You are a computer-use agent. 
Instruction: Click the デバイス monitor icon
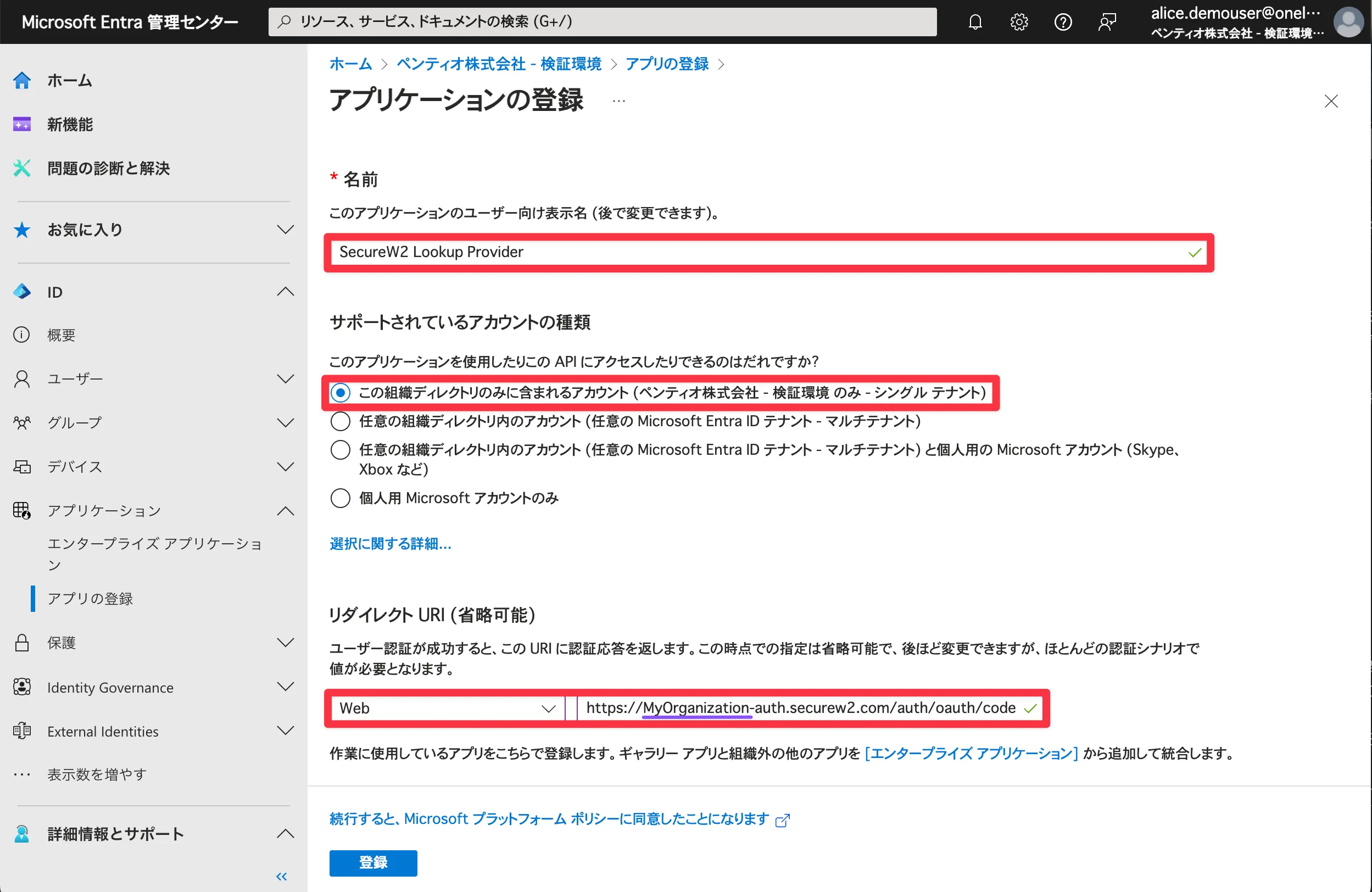(x=22, y=466)
